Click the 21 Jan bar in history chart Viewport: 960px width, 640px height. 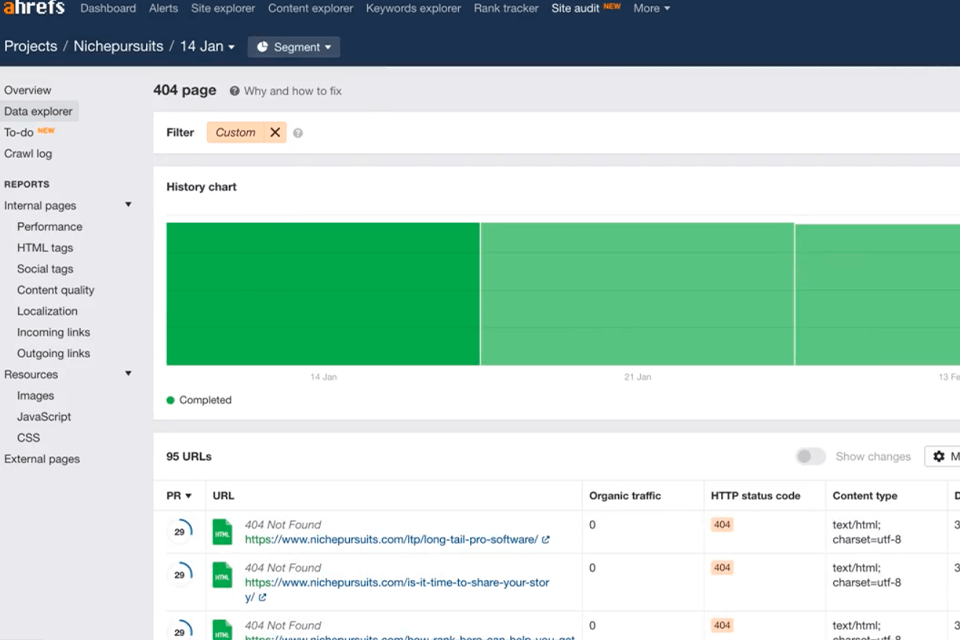pos(637,294)
